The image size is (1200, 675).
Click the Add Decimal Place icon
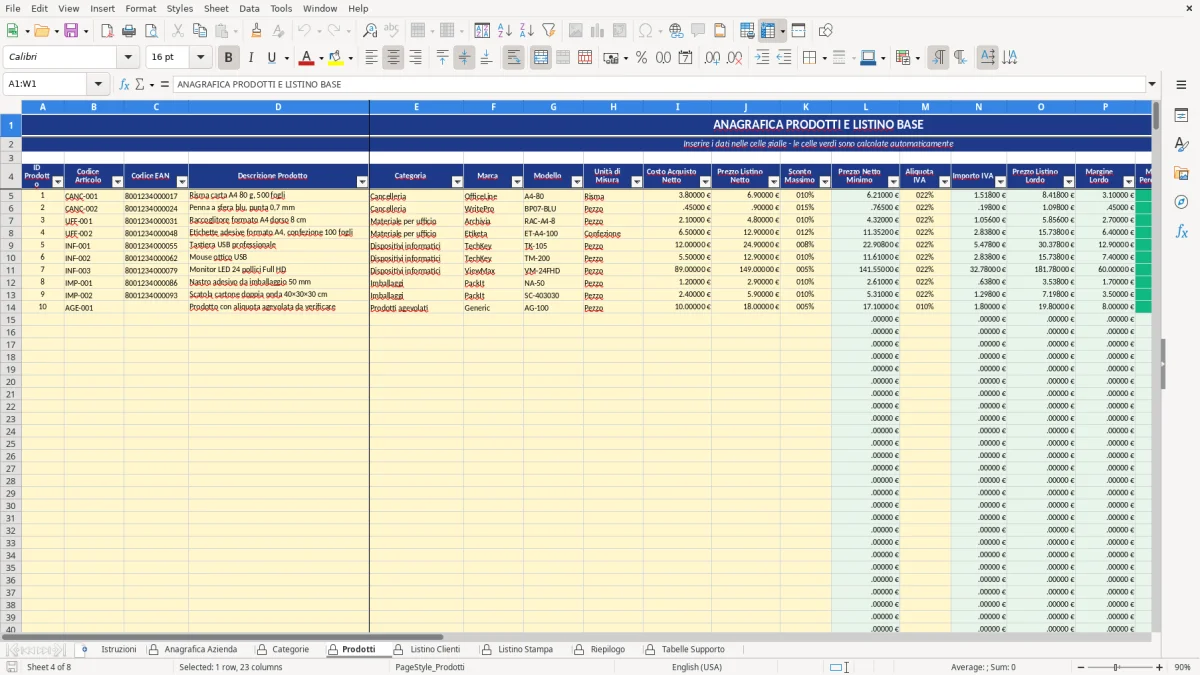coord(712,58)
